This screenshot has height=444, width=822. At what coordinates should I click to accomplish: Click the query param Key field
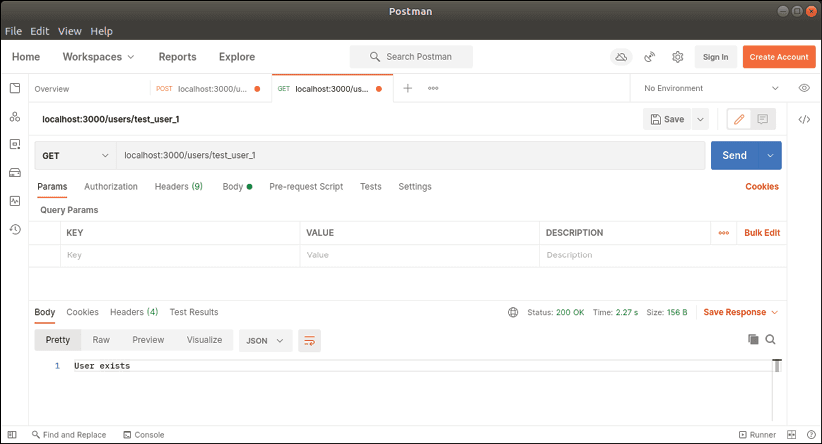pos(180,255)
